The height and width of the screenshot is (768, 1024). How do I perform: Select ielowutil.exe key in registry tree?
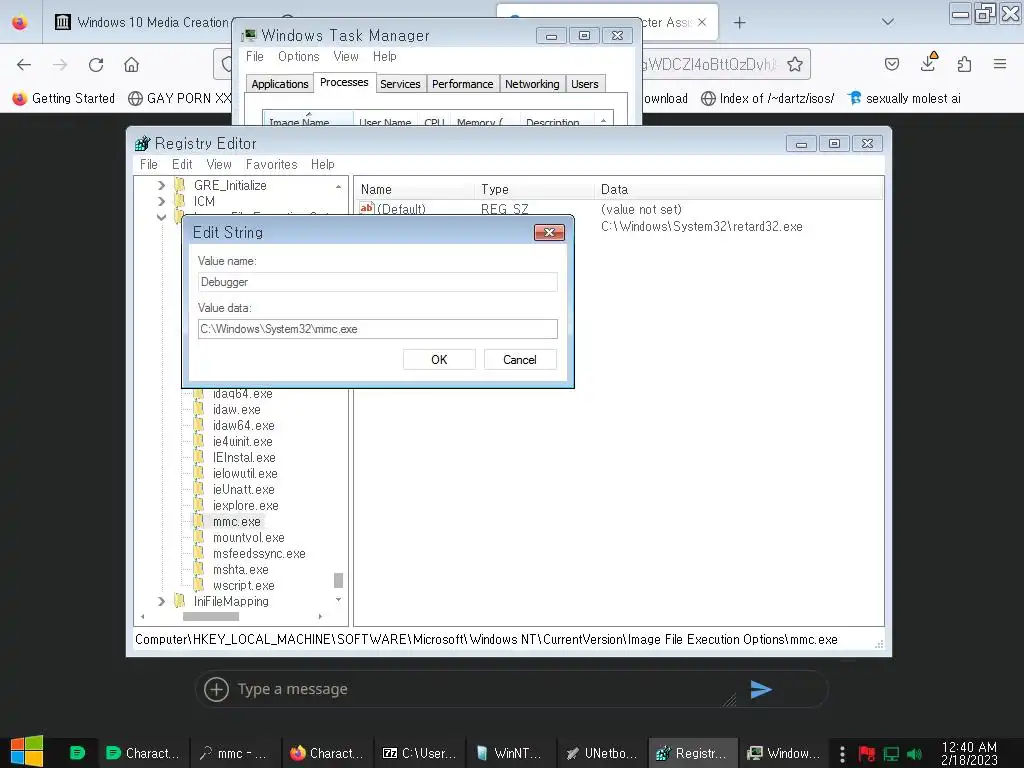[x=245, y=474]
